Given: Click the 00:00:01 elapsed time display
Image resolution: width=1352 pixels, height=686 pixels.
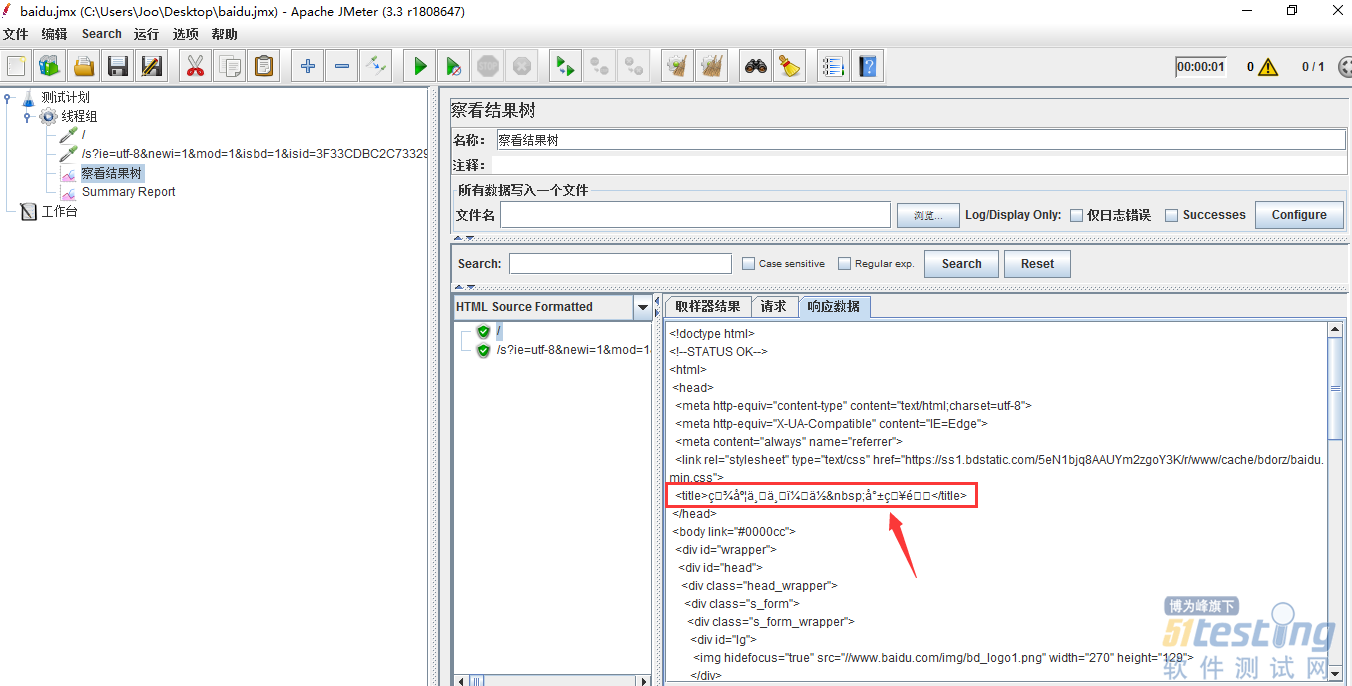Looking at the screenshot, I should (x=1200, y=67).
